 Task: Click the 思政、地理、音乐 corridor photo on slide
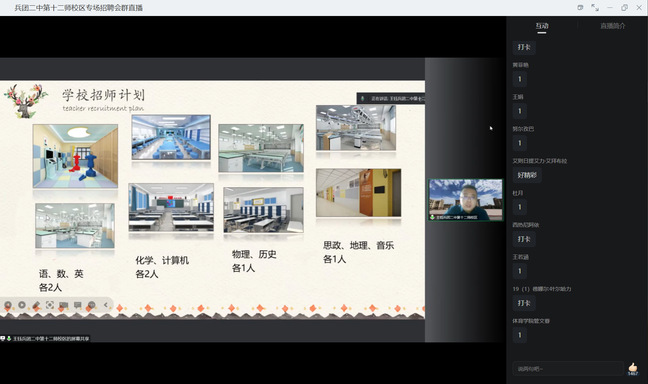pos(358,193)
